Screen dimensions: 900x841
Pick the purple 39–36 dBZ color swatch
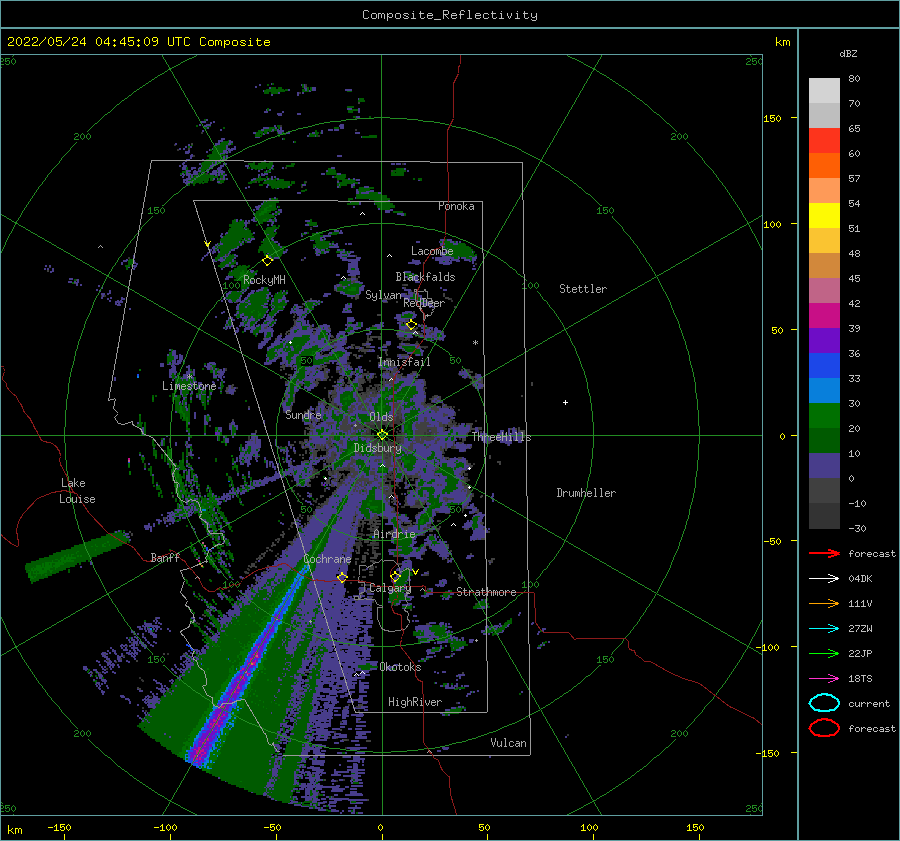click(x=824, y=340)
